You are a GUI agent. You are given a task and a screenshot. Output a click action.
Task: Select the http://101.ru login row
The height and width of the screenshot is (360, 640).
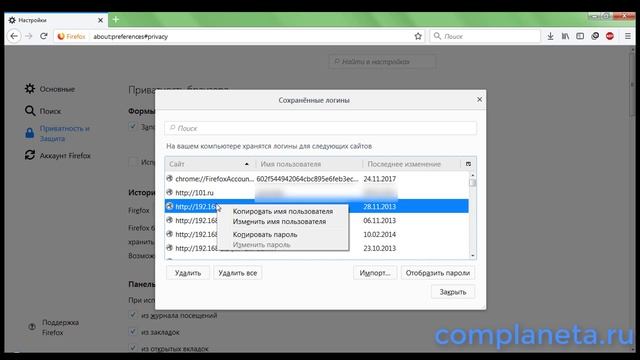[x=317, y=193]
